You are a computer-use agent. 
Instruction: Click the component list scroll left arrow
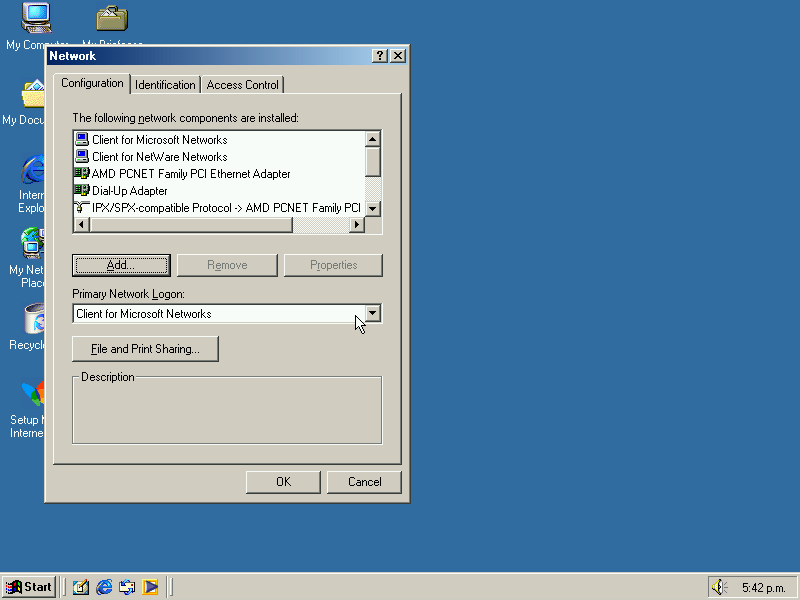(x=82, y=224)
